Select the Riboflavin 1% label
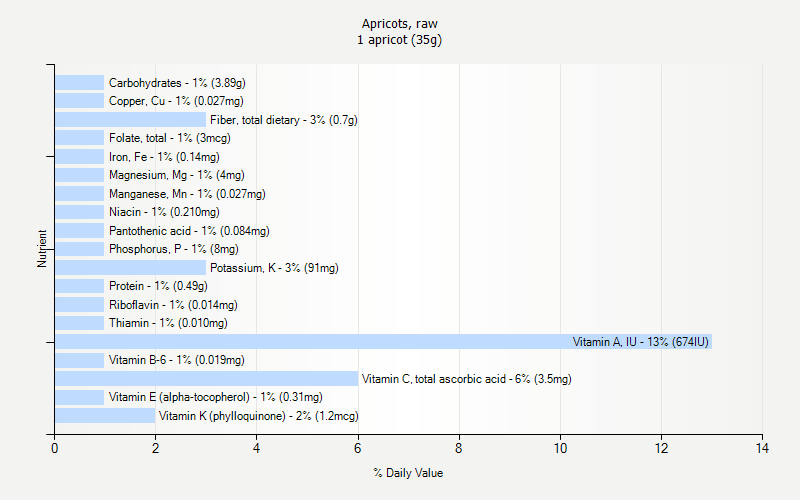The width and height of the screenshot is (800, 500). pyautogui.click(x=173, y=305)
